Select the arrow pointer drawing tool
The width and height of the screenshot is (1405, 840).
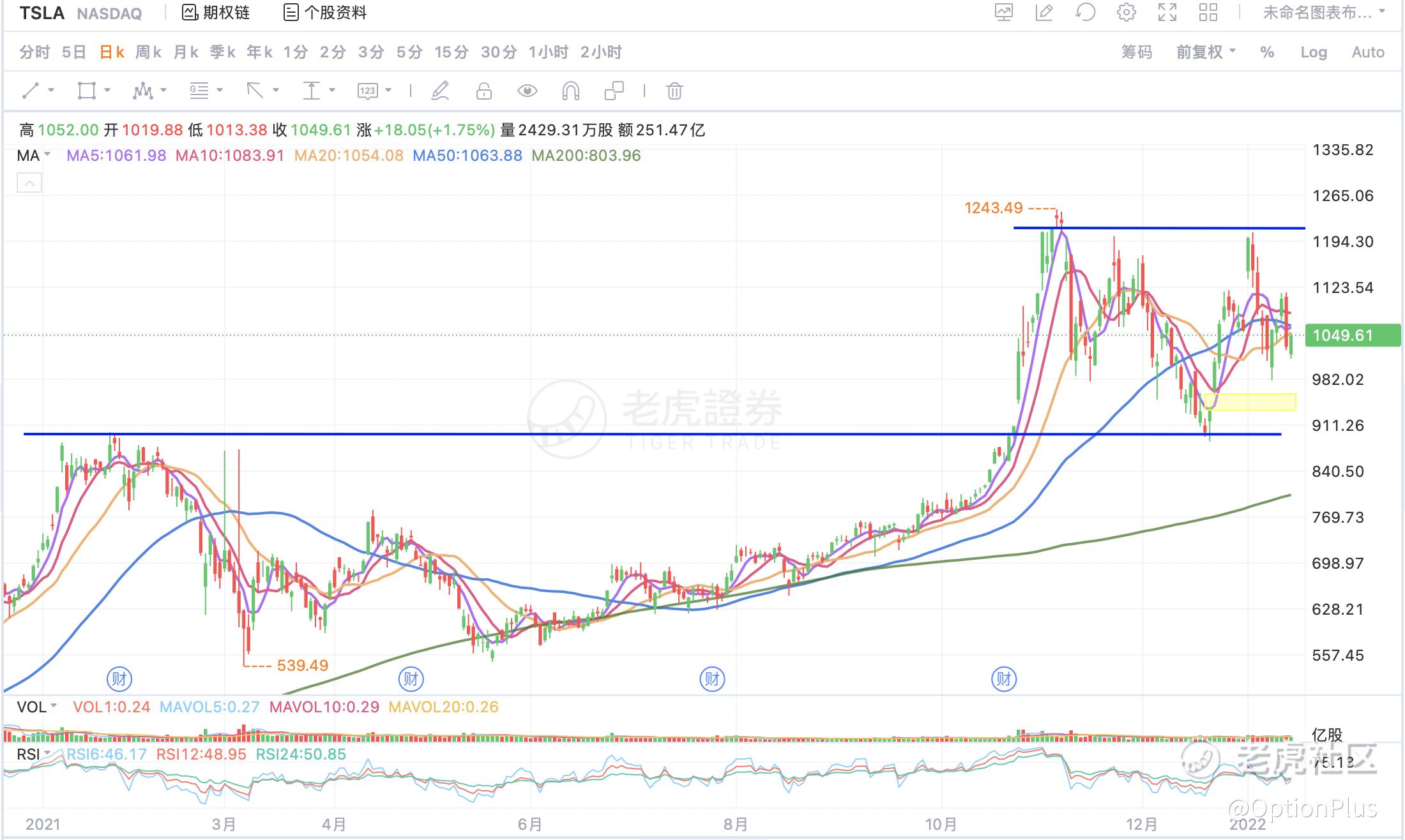pos(255,91)
